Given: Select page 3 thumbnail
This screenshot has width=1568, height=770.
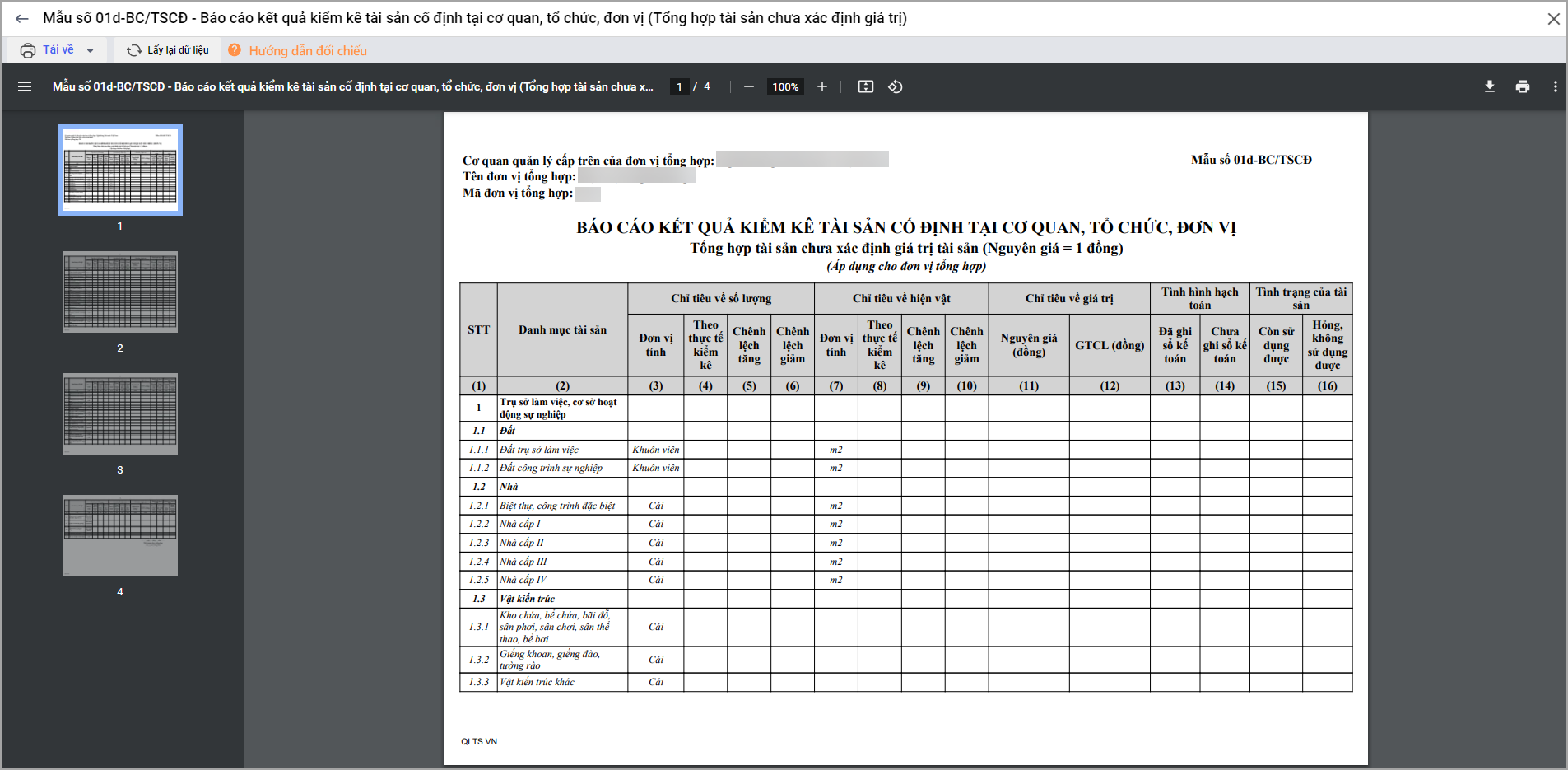Looking at the screenshot, I should point(120,413).
